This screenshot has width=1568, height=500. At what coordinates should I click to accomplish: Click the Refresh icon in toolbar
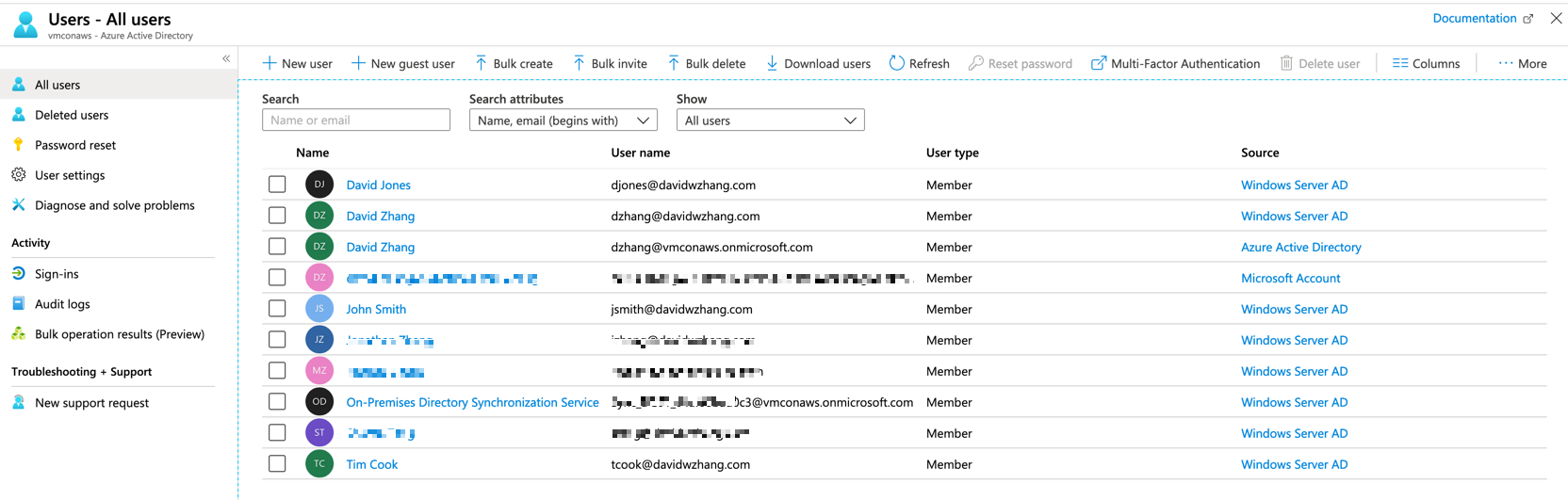pyautogui.click(x=896, y=63)
